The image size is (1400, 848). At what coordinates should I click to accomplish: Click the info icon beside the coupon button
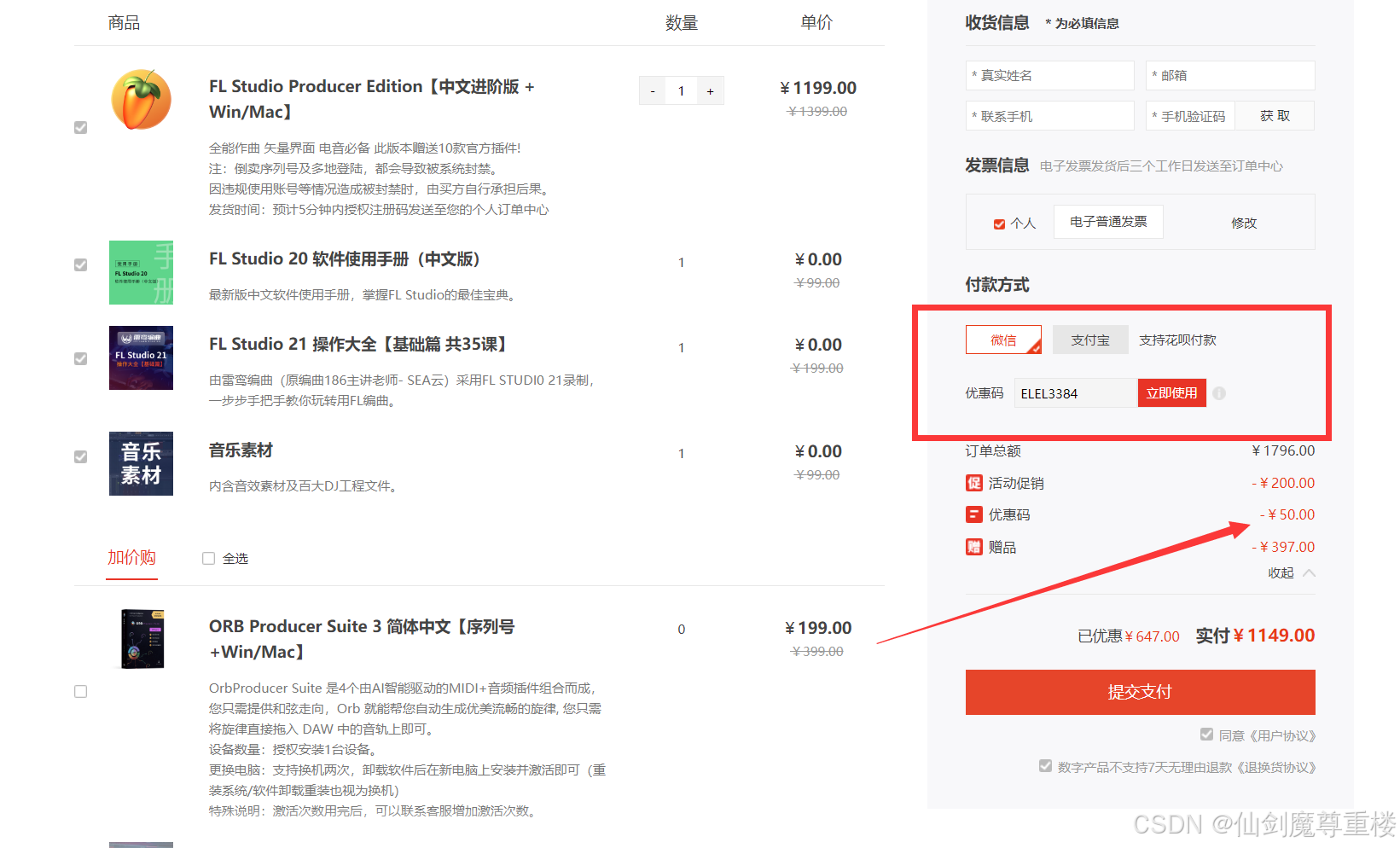pos(1219,393)
